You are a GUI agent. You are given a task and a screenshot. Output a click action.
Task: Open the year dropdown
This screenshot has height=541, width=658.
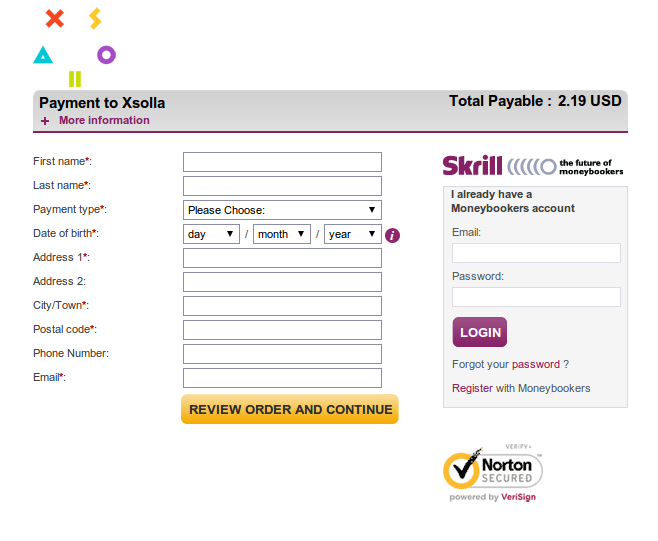coord(352,234)
